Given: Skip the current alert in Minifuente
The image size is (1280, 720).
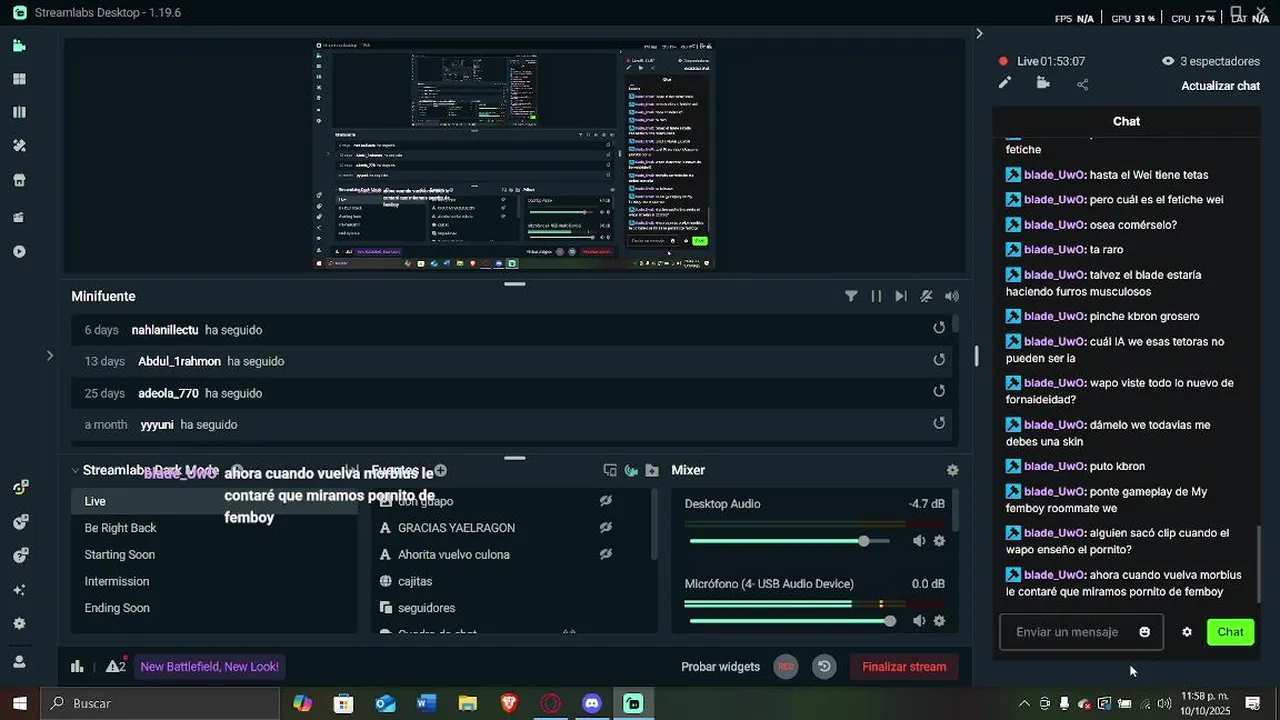Looking at the screenshot, I should 901,296.
